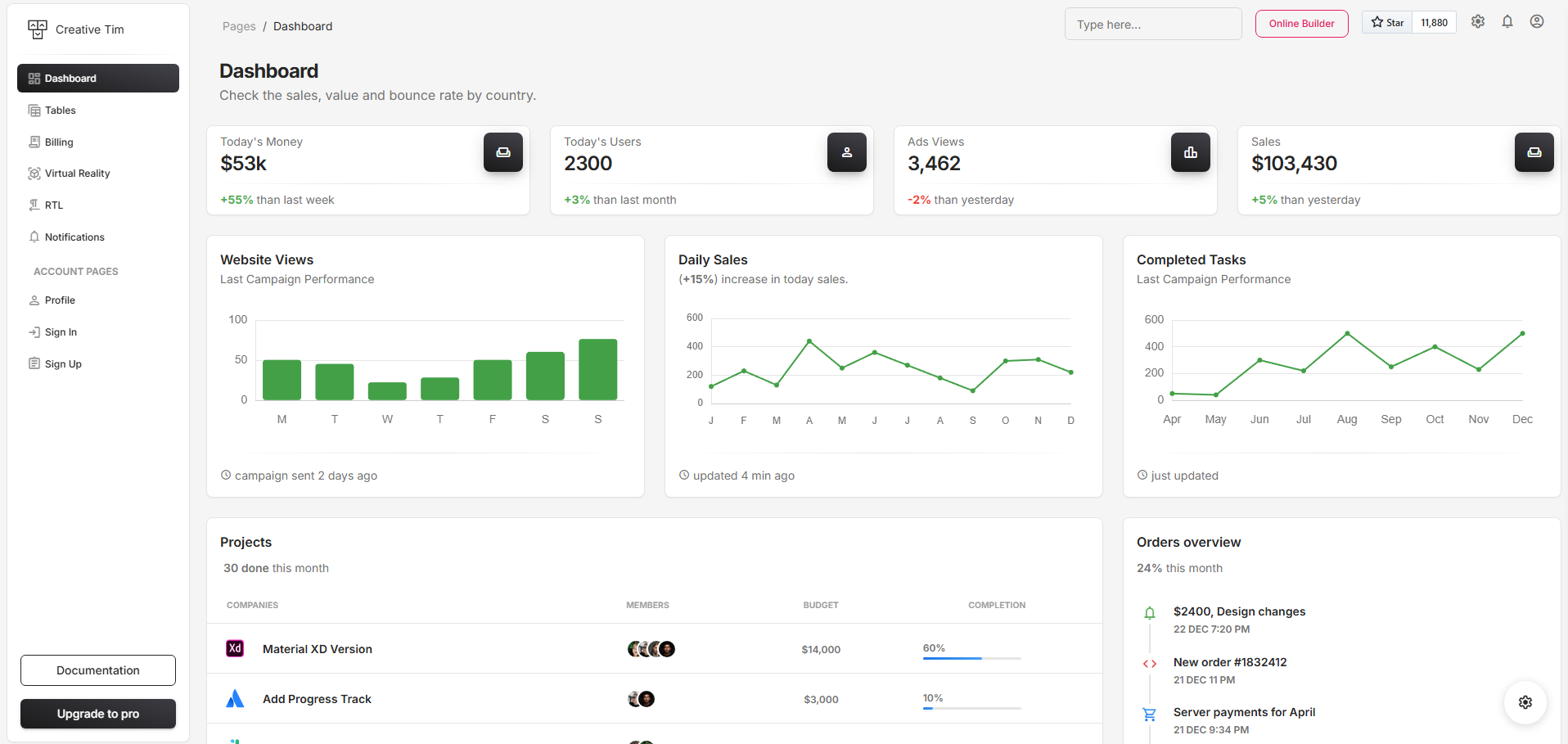
Task: Click the $3,000 budget cell
Action: (x=821, y=700)
